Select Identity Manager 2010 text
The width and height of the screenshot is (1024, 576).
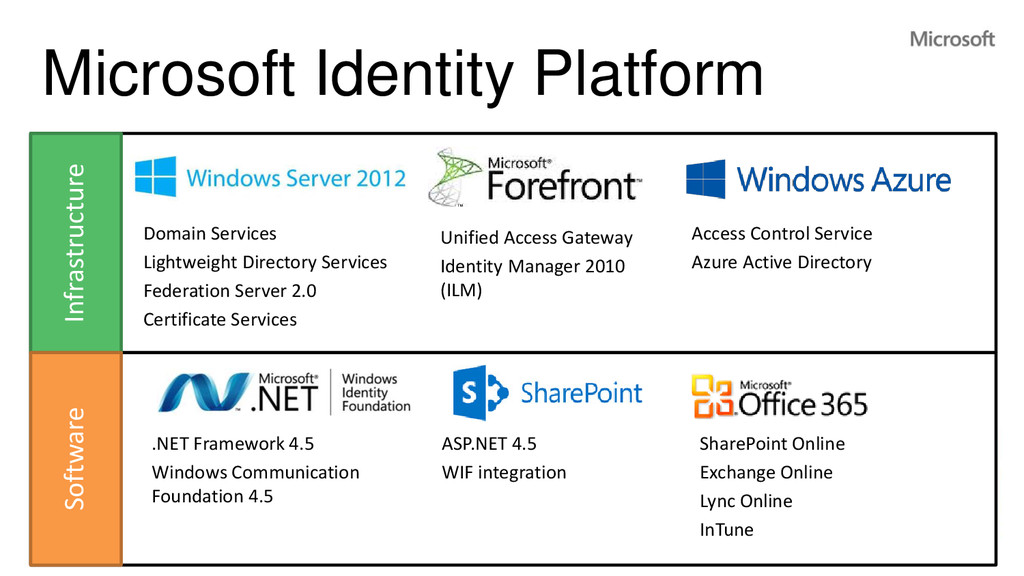pyautogui.click(x=533, y=266)
